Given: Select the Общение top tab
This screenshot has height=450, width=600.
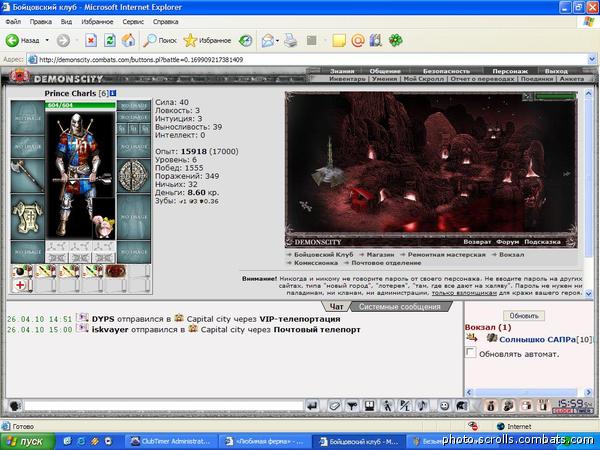Looking at the screenshot, I should 385,71.
